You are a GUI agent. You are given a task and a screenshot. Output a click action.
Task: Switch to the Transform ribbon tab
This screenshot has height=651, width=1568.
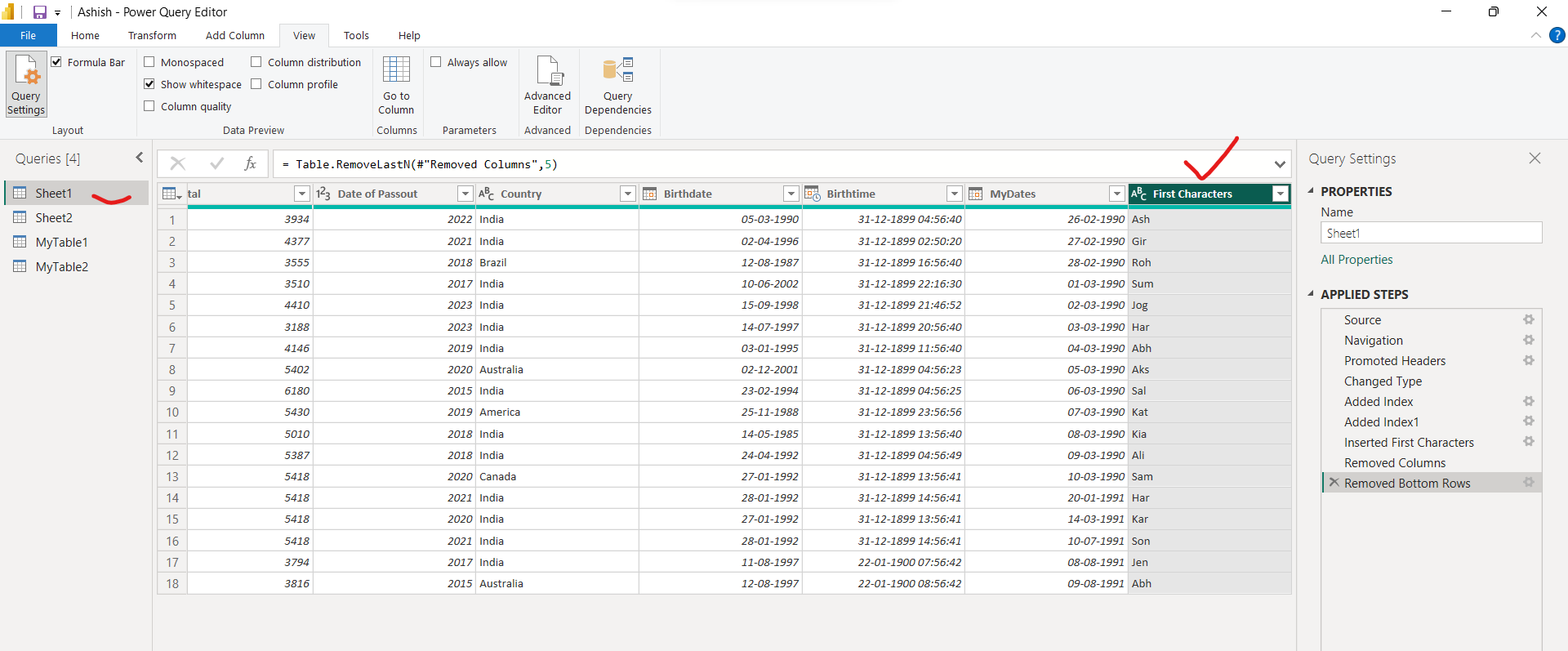[x=152, y=36]
